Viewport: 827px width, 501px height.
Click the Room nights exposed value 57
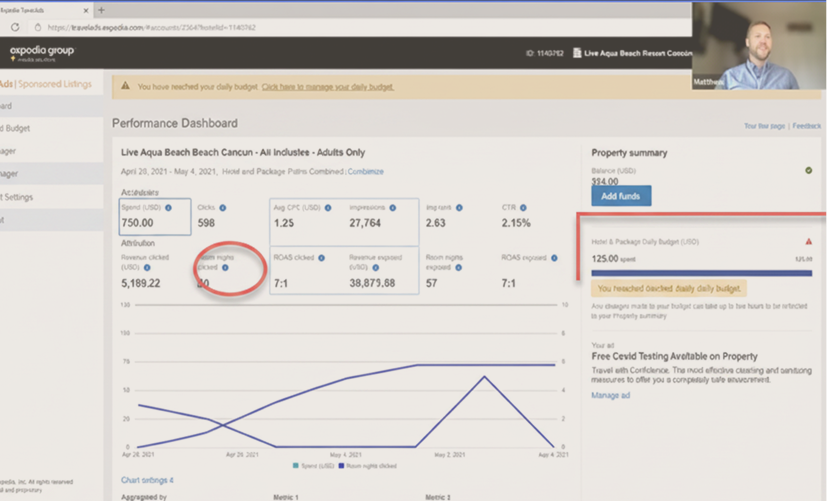431,283
